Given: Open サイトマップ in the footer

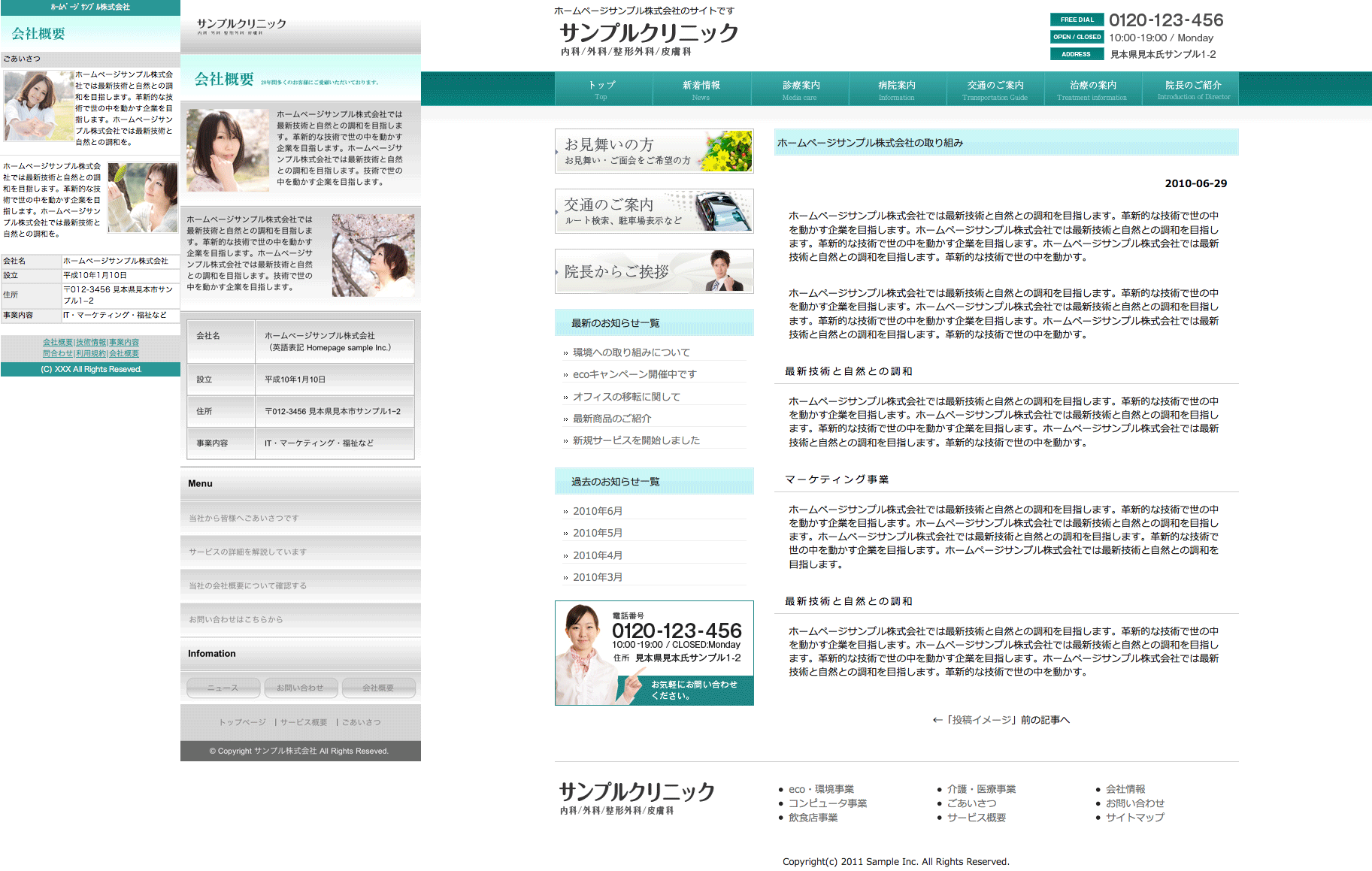Looking at the screenshot, I should pos(1134,818).
